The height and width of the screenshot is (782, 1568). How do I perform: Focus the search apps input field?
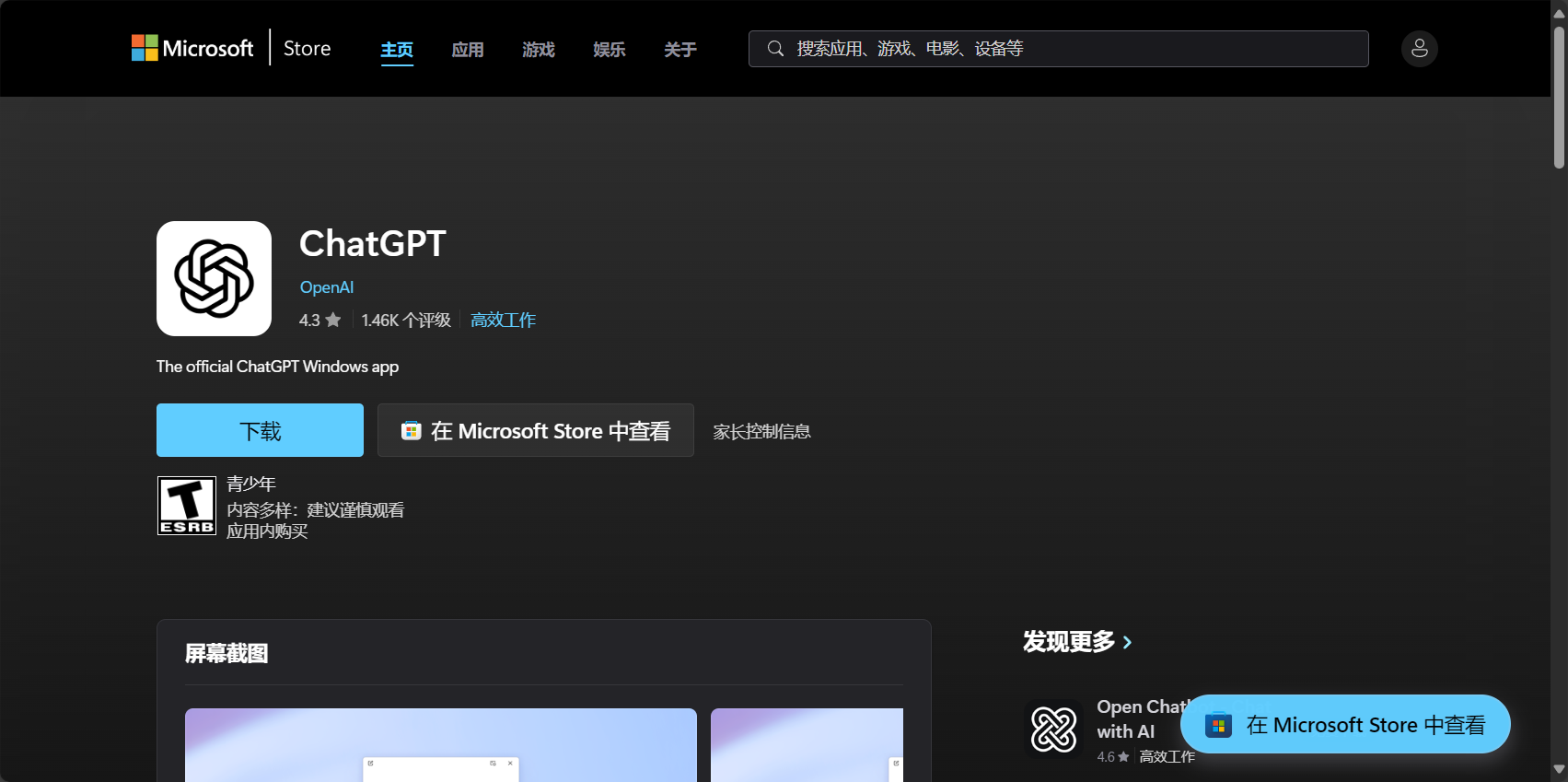coord(1059,49)
